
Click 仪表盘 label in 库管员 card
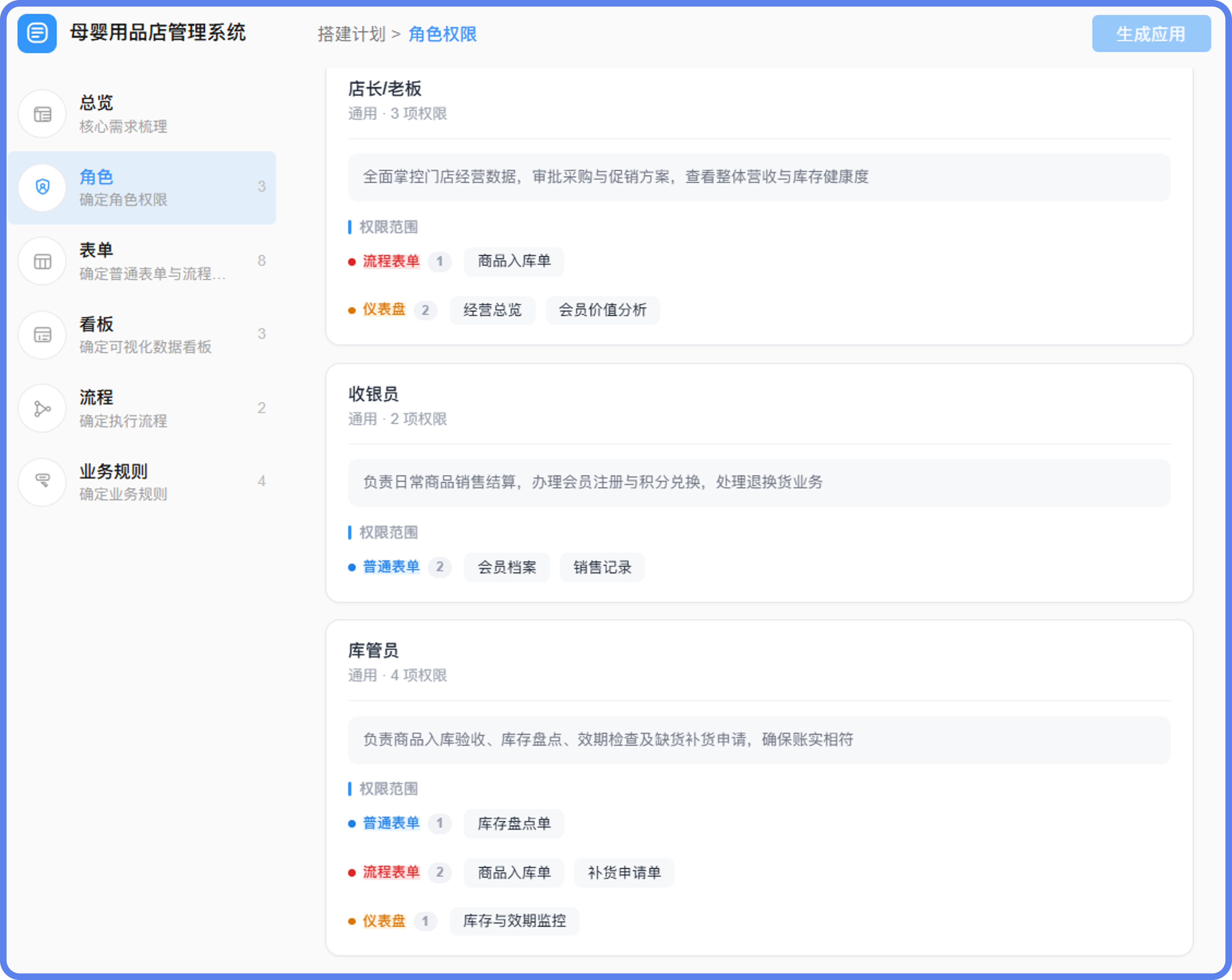[x=384, y=921]
